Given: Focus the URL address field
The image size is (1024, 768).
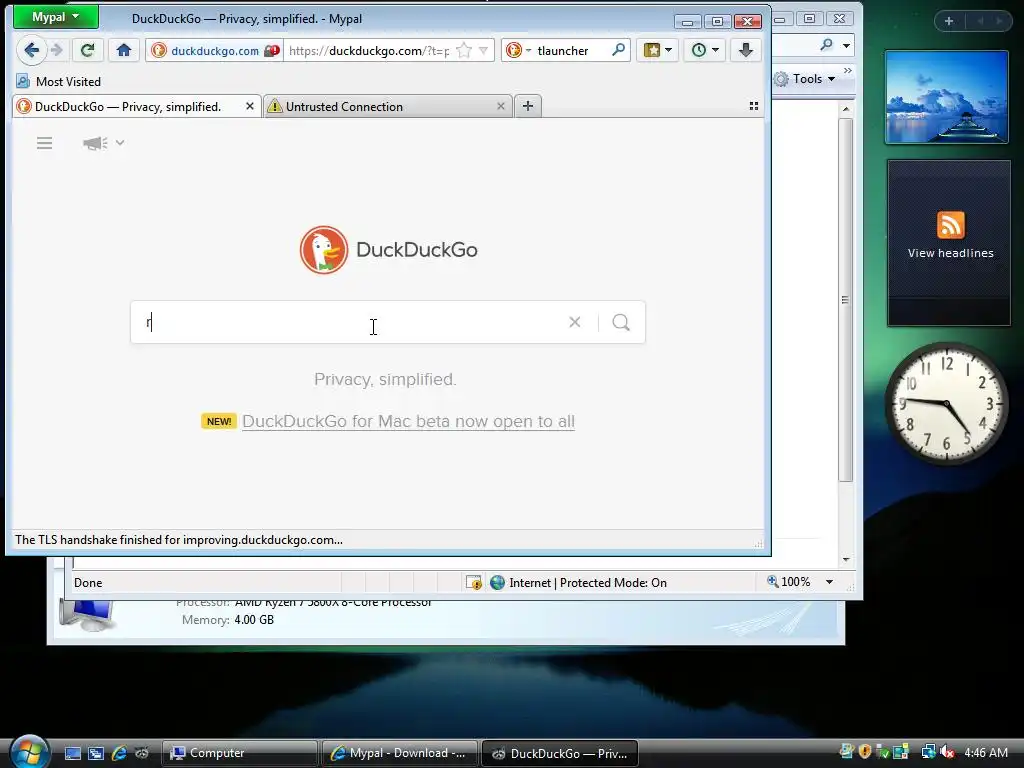Looking at the screenshot, I should click(369, 51).
